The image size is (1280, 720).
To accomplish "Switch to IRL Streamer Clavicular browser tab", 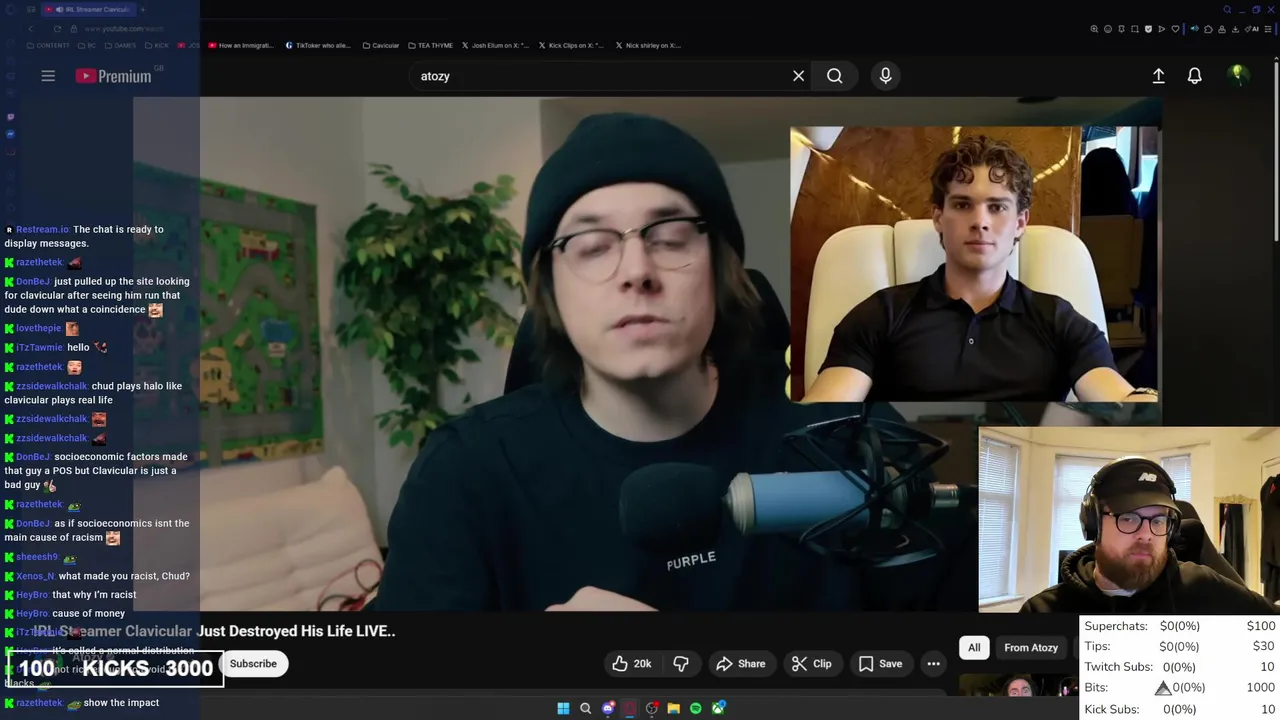I will [x=90, y=10].
